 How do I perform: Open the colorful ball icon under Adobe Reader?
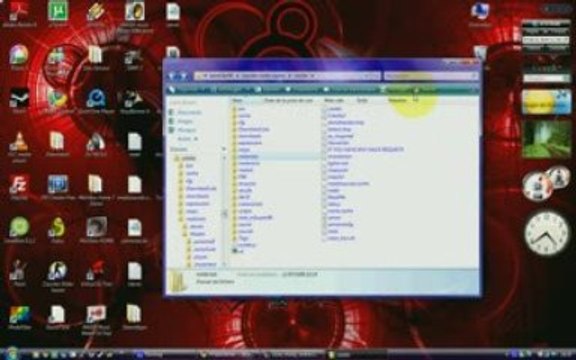19,56
